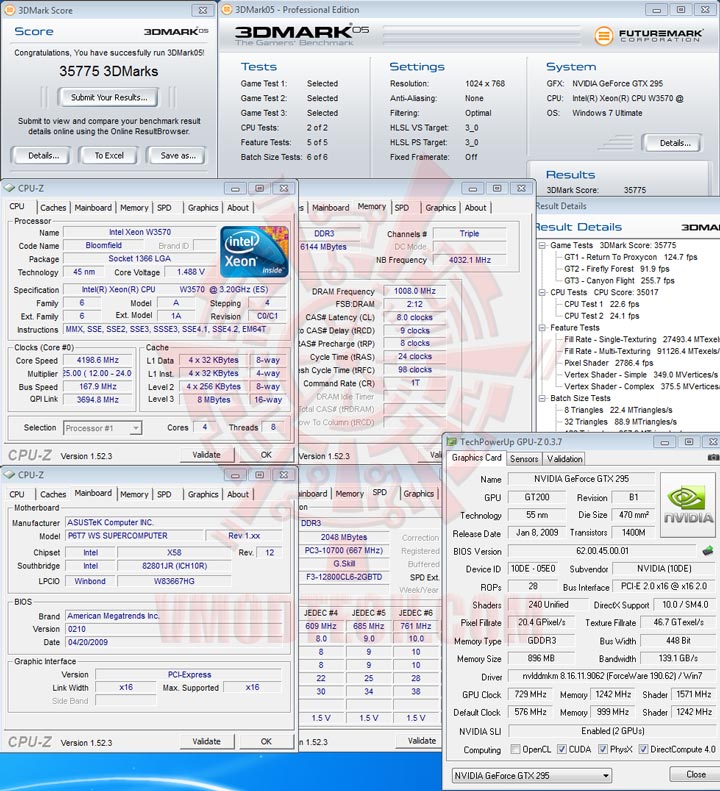Click the Intel Xeon inside logo
Image resolution: width=720 pixels, height=791 pixels.
[254, 252]
